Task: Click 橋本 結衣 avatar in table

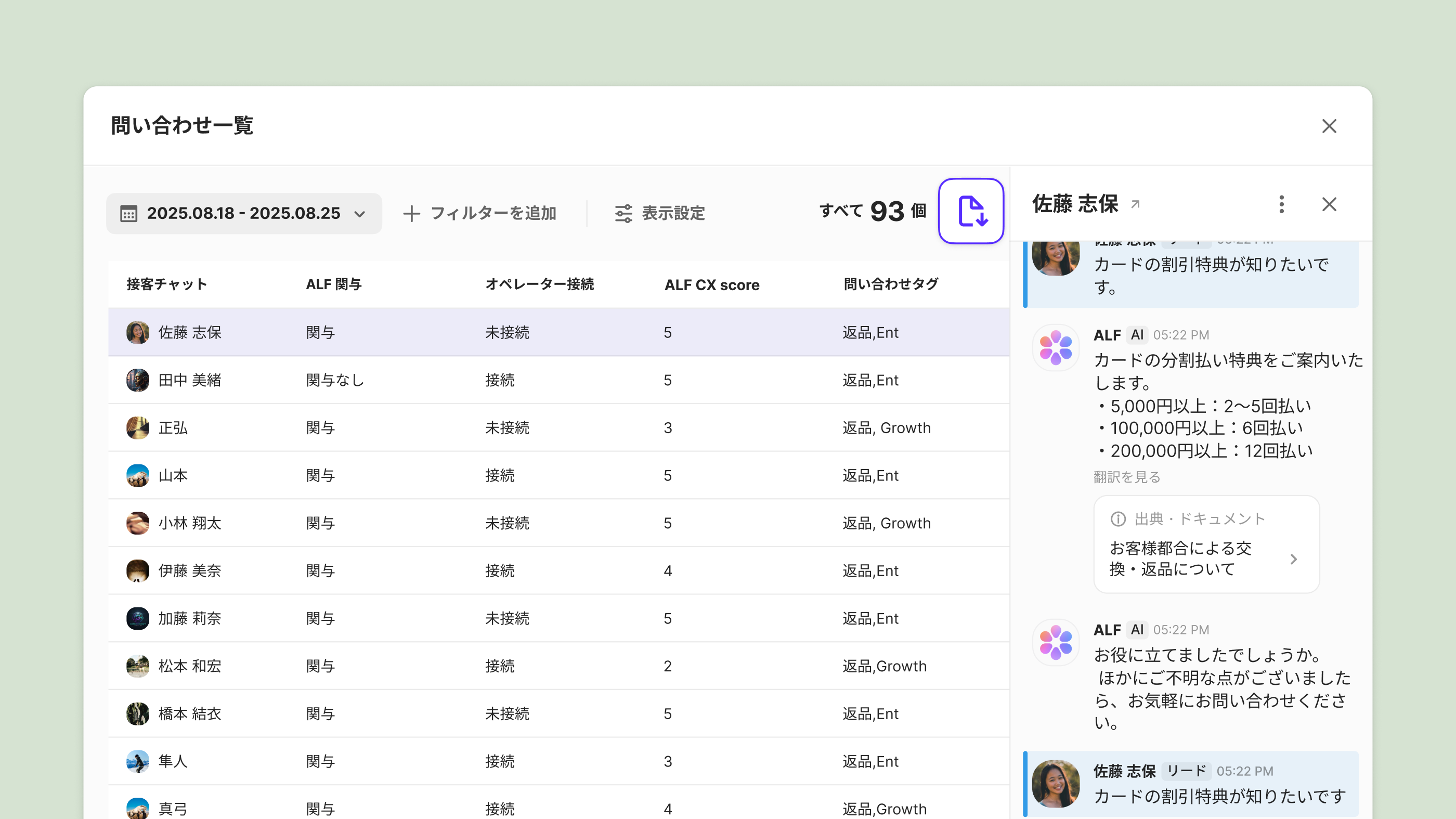Action: coord(138,714)
